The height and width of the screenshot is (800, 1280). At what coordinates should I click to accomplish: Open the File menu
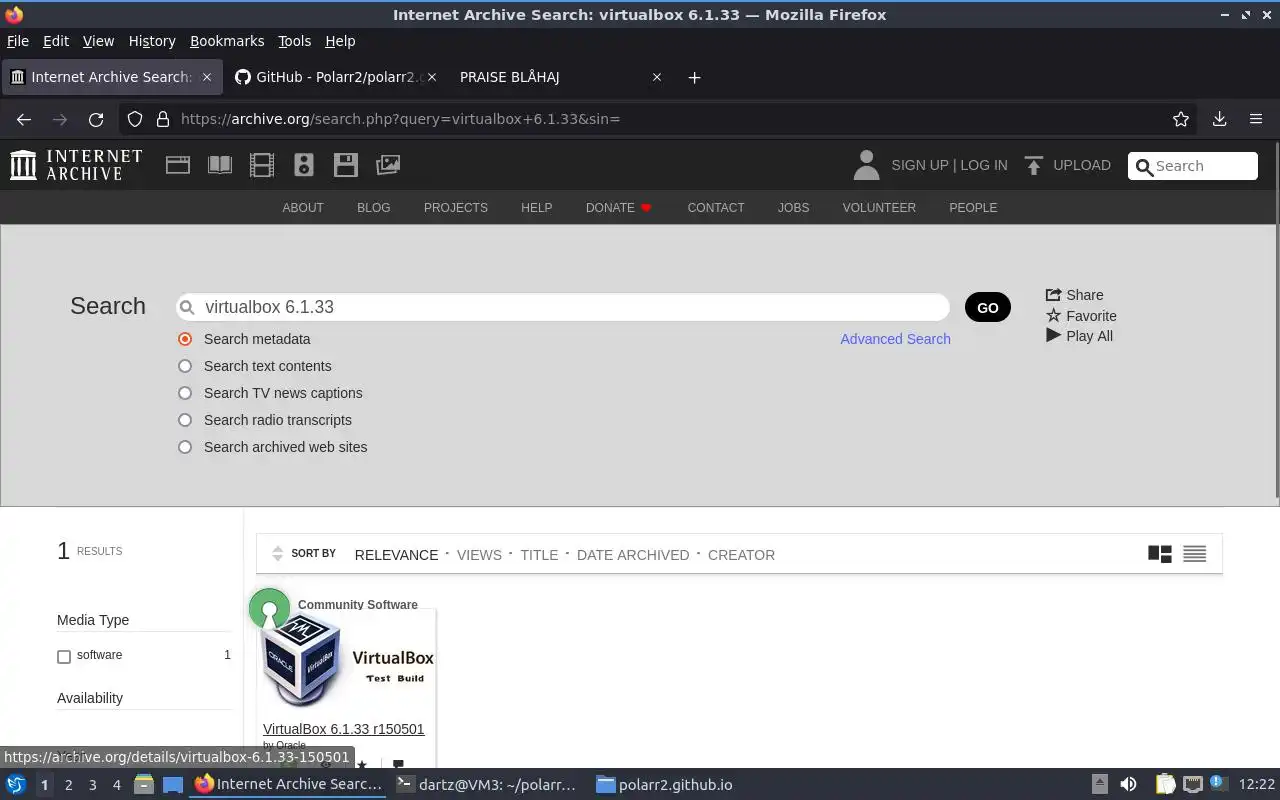click(x=18, y=41)
